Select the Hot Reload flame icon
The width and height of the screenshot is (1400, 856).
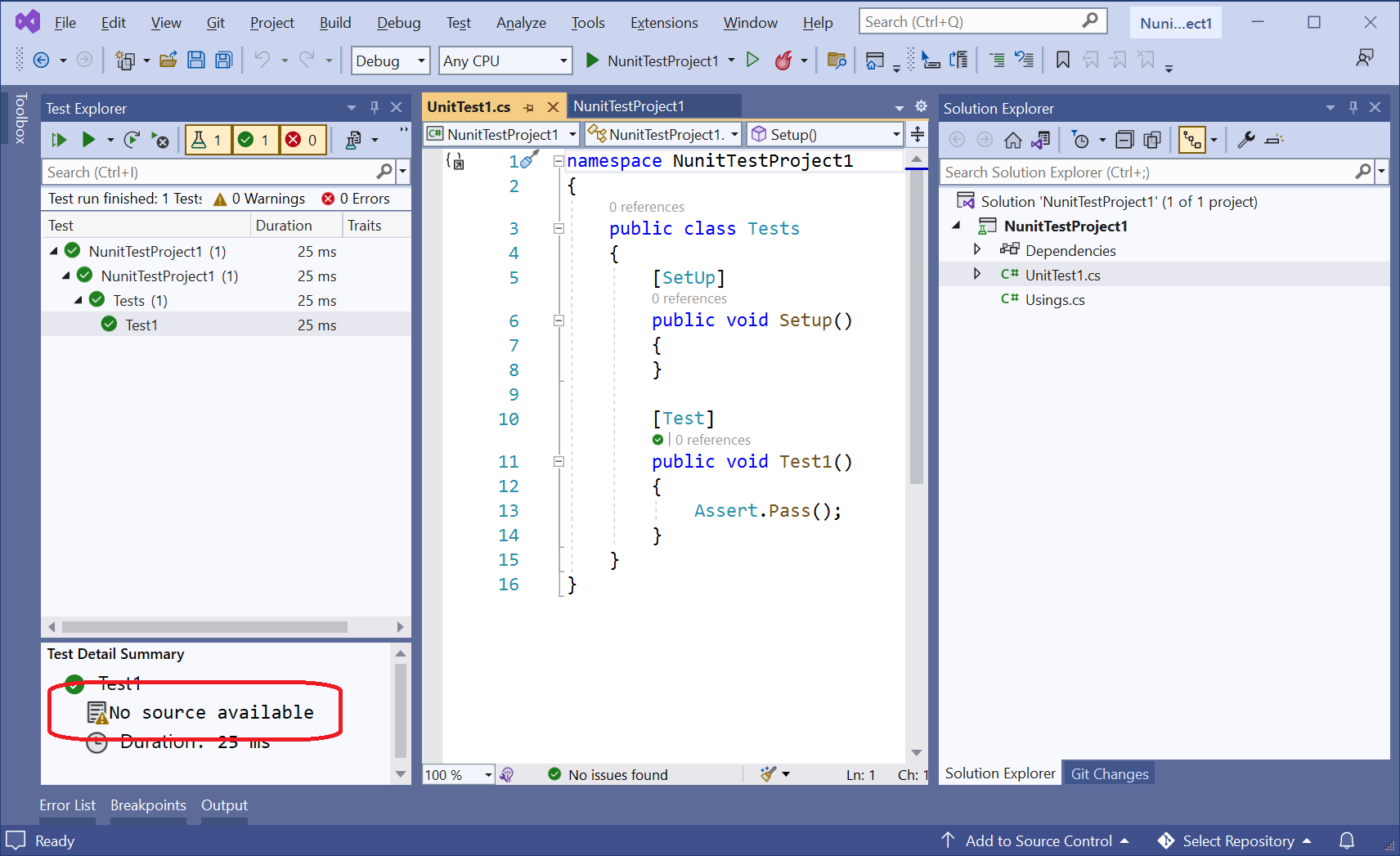(x=784, y=60)
